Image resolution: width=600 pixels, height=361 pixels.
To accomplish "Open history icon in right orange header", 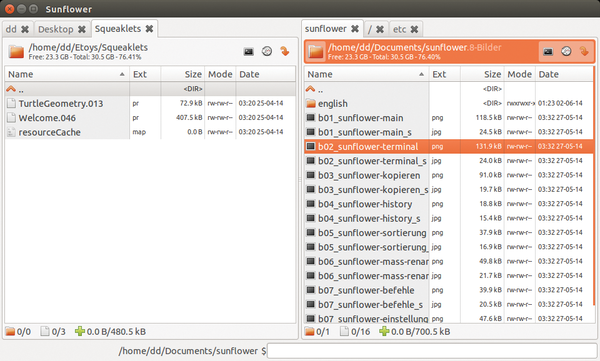I will click(x=566, y=51).
